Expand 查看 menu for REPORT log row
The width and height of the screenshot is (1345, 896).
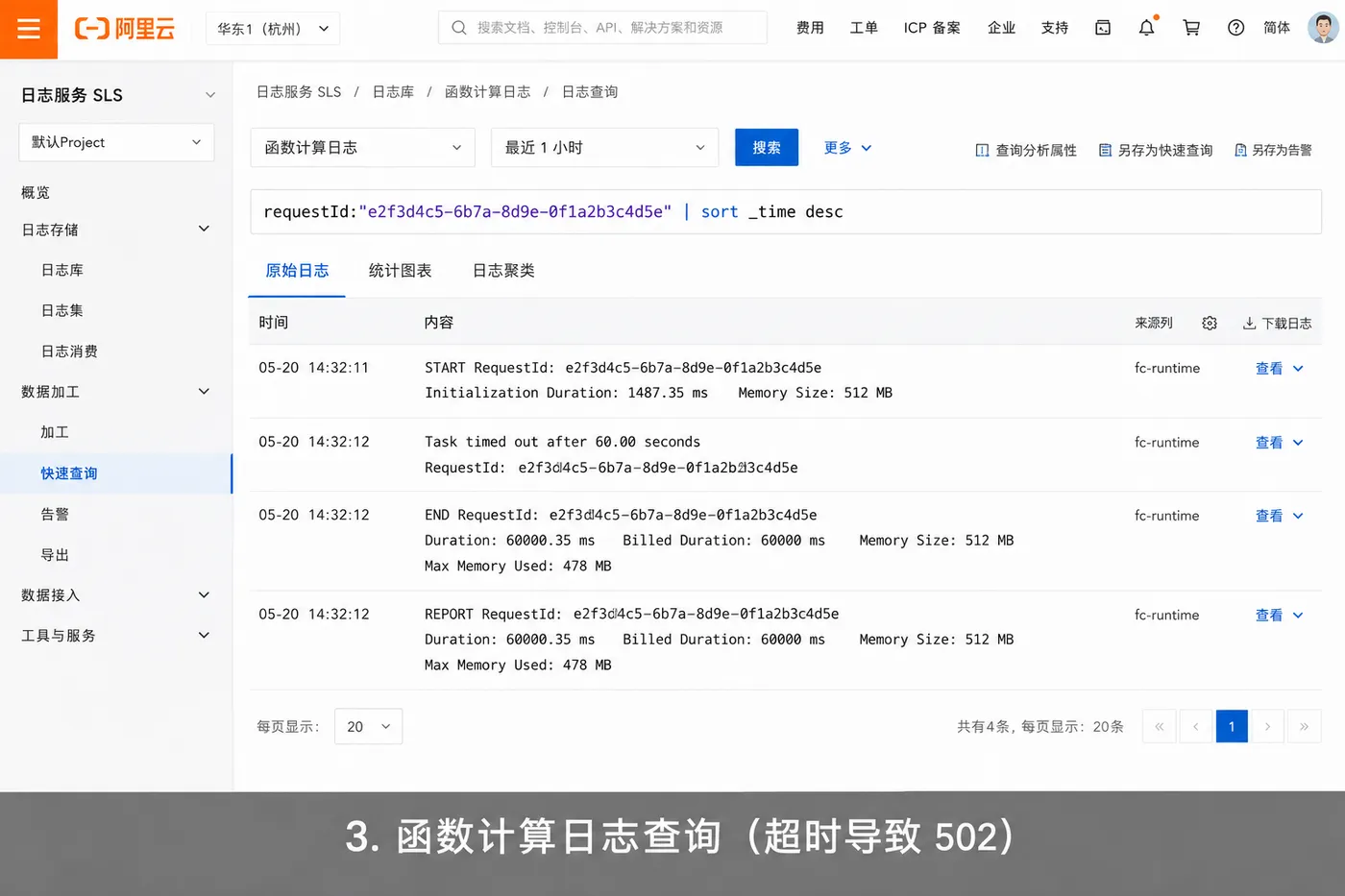(1280, 616)
